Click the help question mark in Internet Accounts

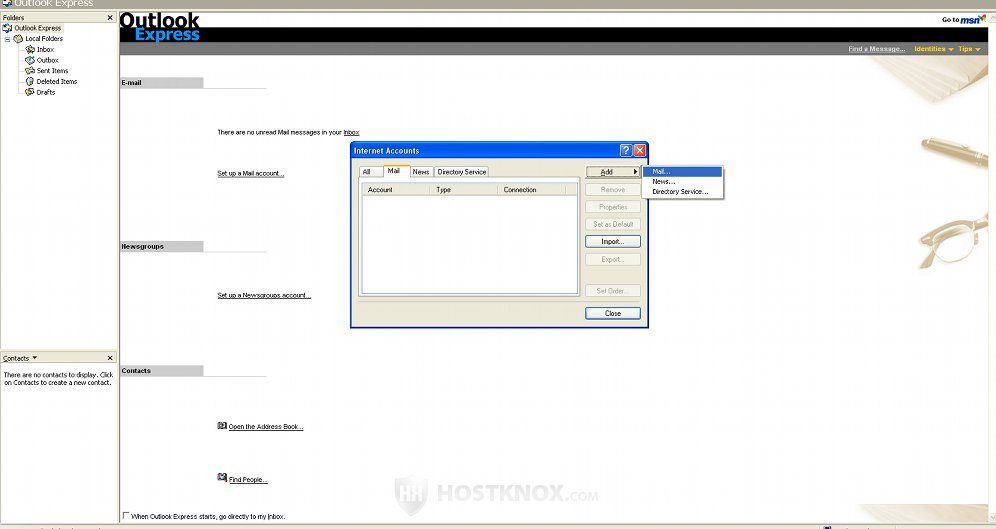pos(626,151)
